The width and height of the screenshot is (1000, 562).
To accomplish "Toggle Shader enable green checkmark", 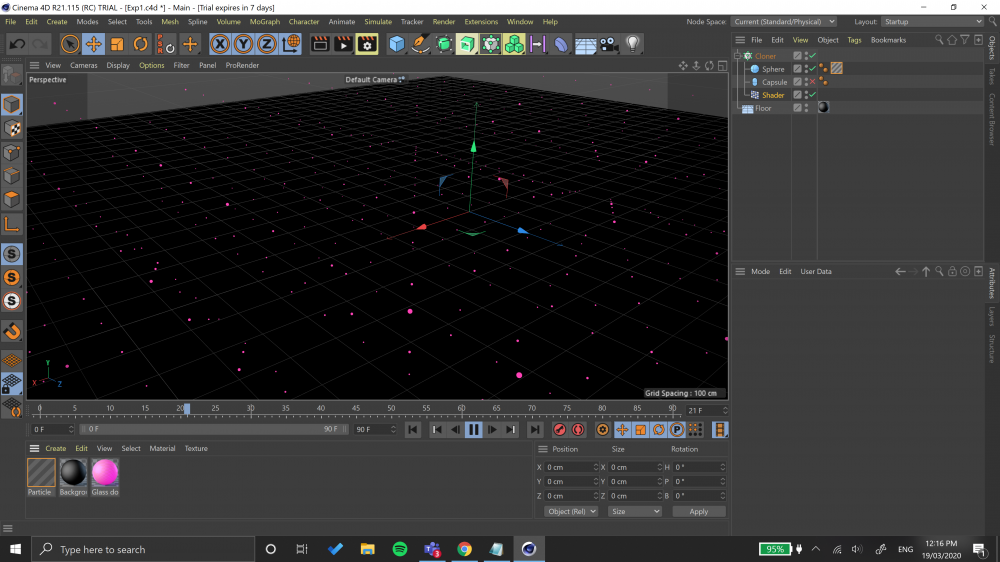I will pos(812,94).
